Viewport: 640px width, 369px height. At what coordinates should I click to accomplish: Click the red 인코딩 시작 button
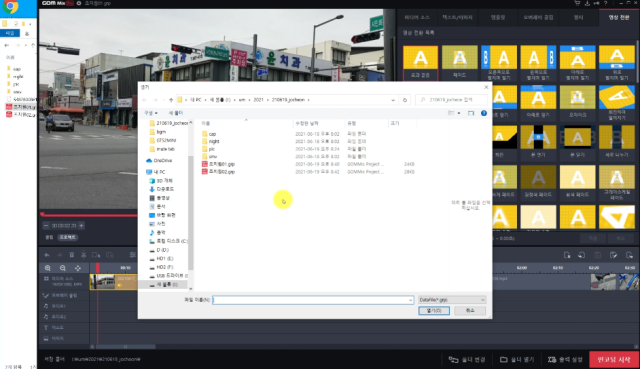614,360
